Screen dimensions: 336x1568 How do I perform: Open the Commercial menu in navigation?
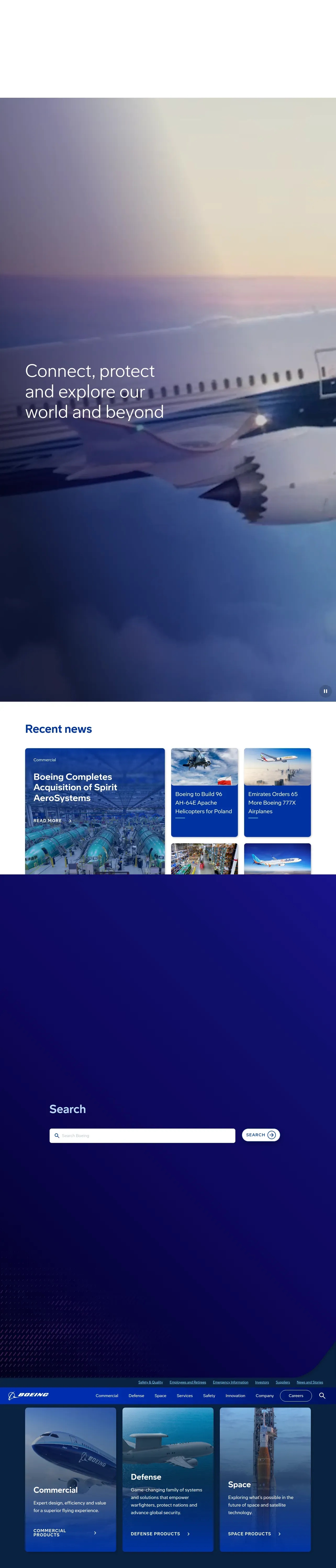coord(107,1396)
